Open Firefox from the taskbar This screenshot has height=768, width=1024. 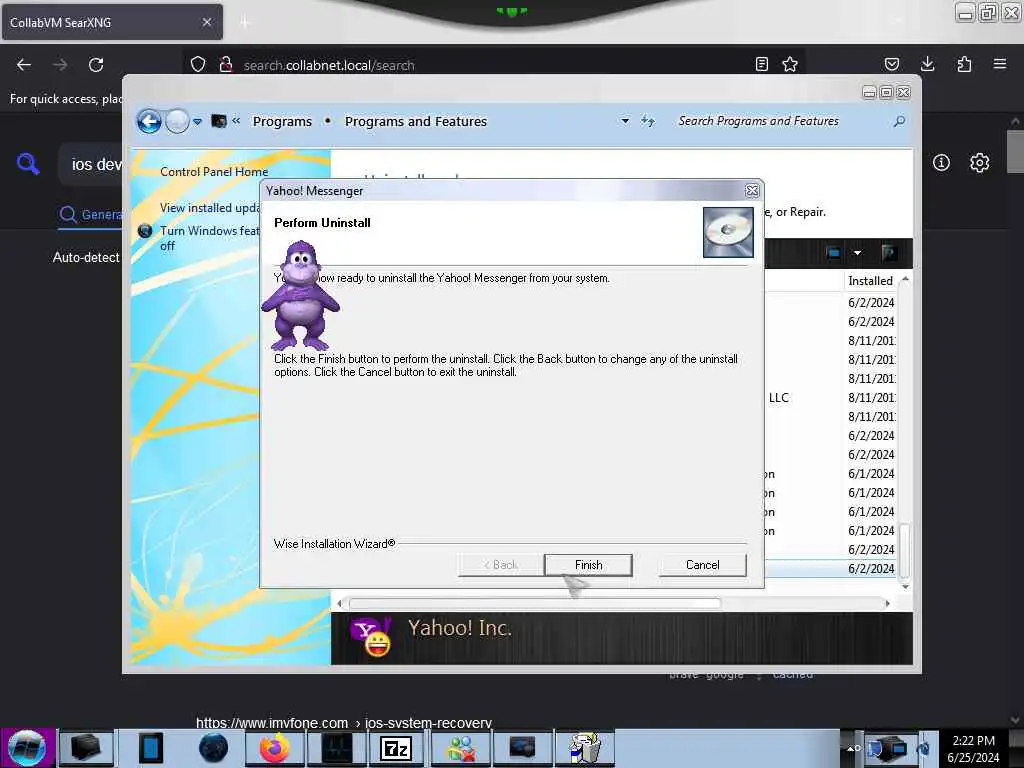[274, 748]
